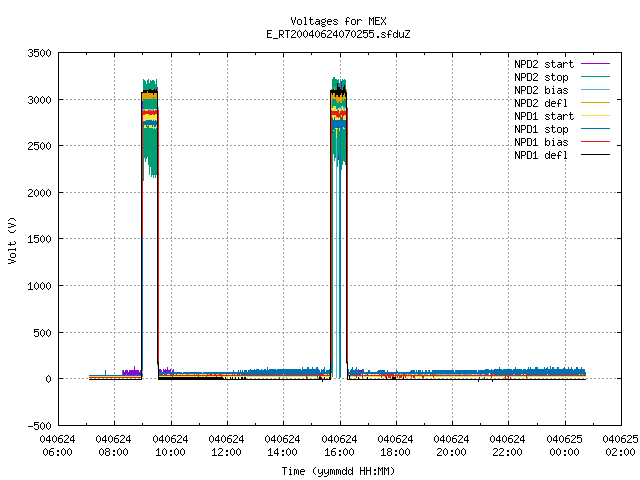Click the 'NPD1 stop' legend label
This screenshot has height=480, width=640.
pos(541,129)
